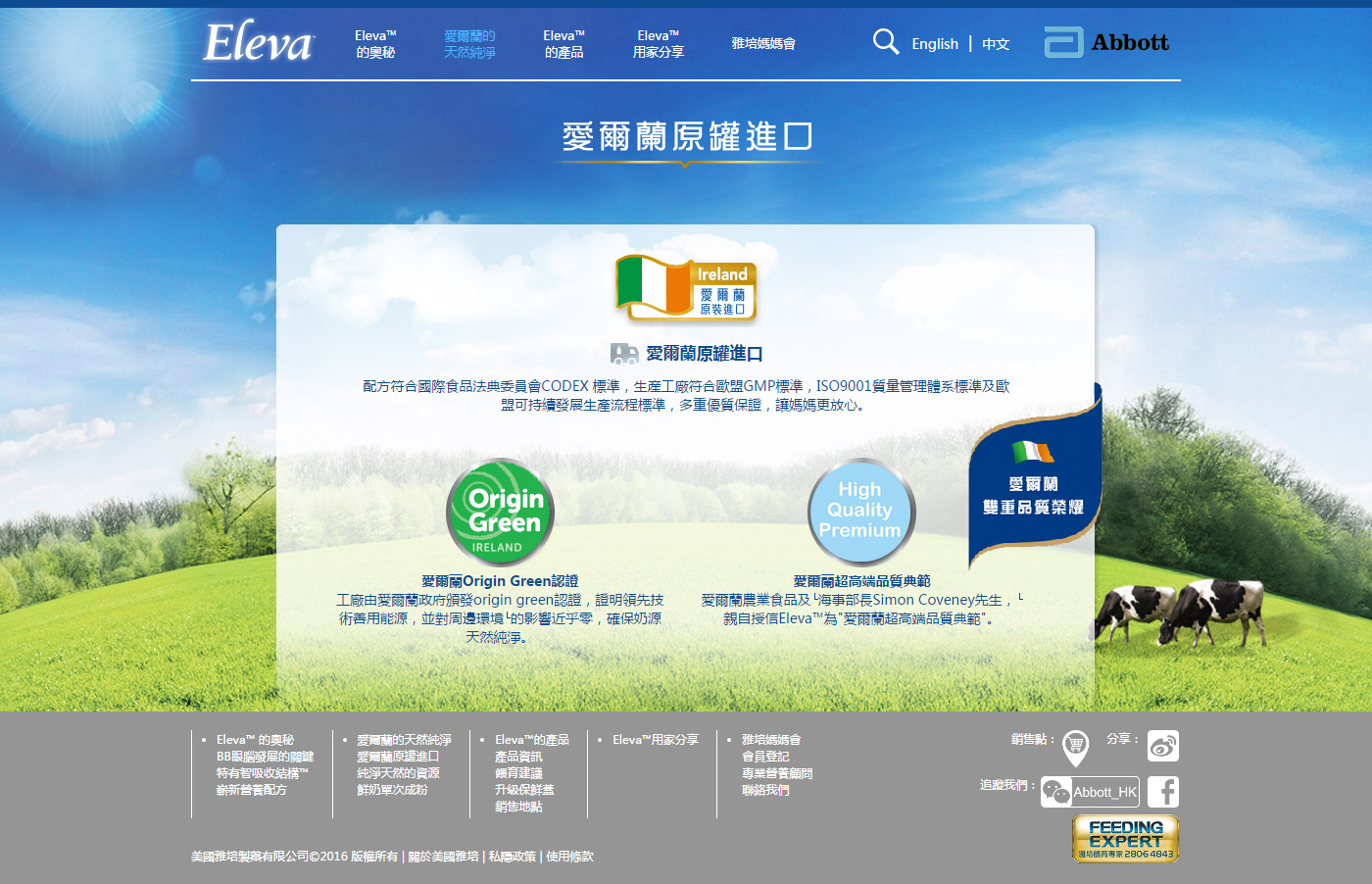Open footer link BB眼腦發展的關鍵

point(265,757)
